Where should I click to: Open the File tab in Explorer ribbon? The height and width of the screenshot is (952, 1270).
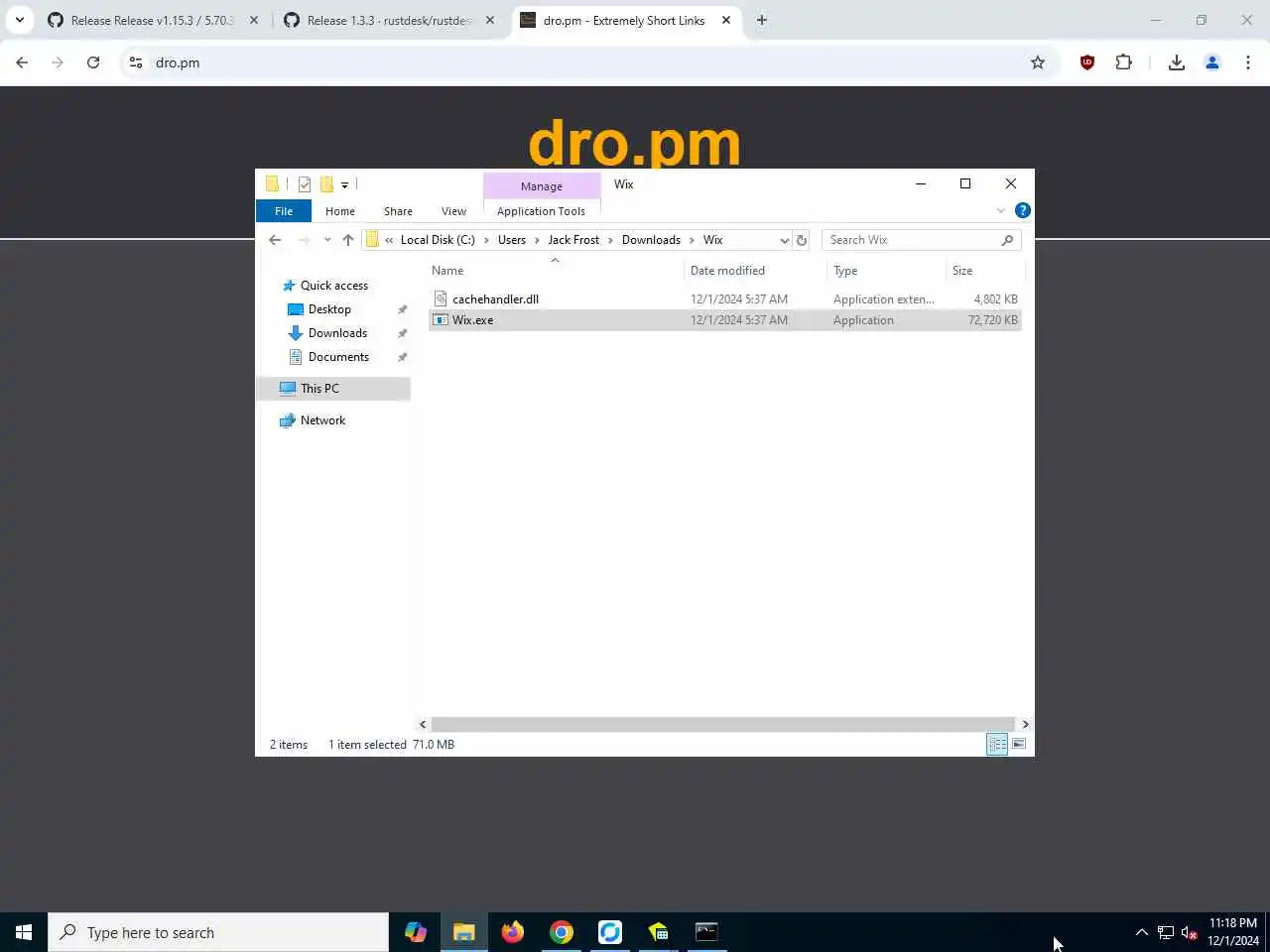point(284,211)
